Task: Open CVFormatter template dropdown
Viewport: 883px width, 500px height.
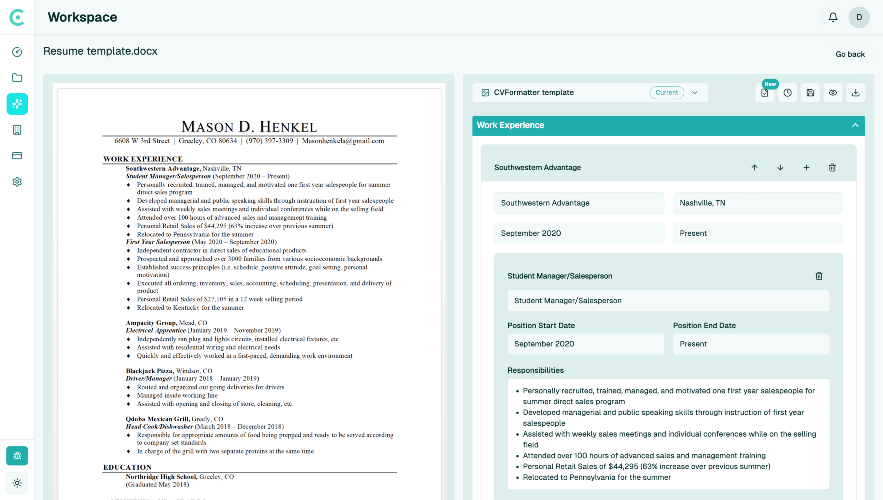Action: (x=590, y=93)
